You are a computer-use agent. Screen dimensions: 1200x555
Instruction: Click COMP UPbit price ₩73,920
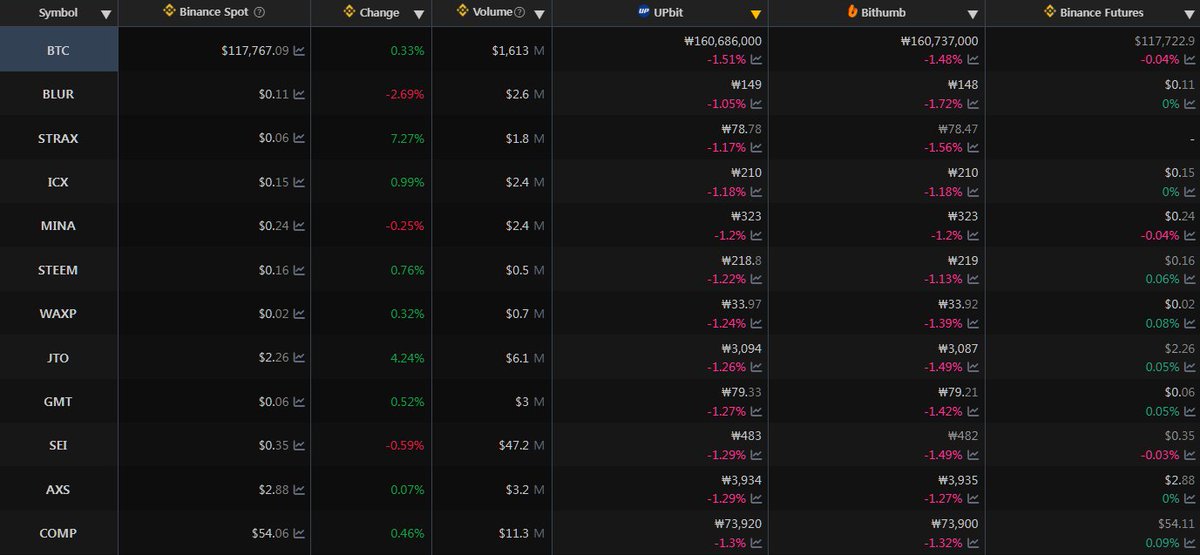[738, 523]
